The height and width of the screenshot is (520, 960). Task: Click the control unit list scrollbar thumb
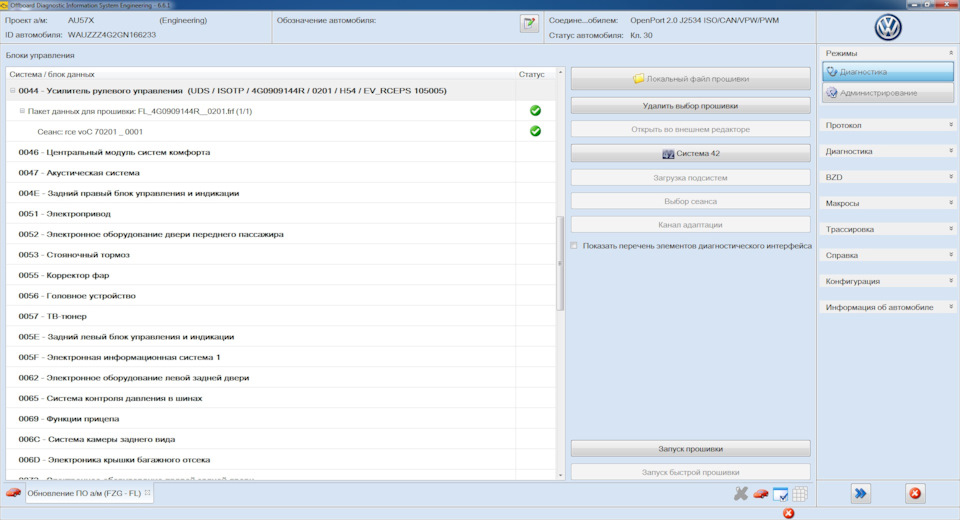pos(560,264)
